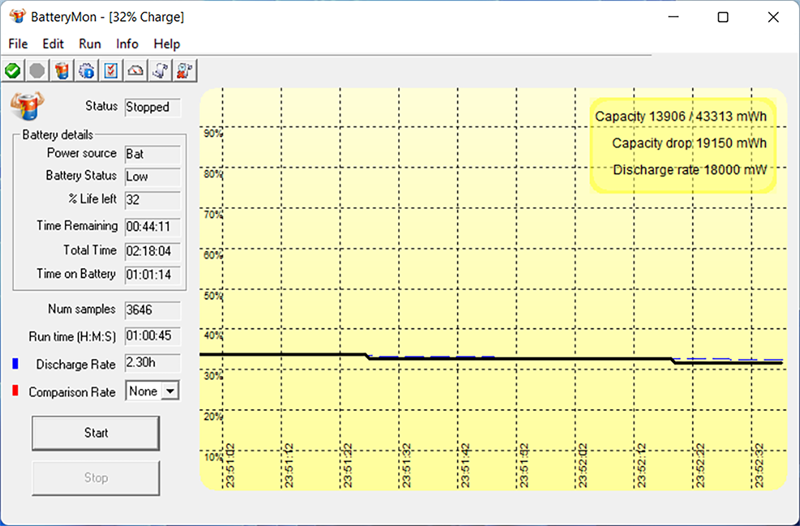800x526 pixels.
Task: Open the checklist configuration toolbar icon
Action: (111, 70)
